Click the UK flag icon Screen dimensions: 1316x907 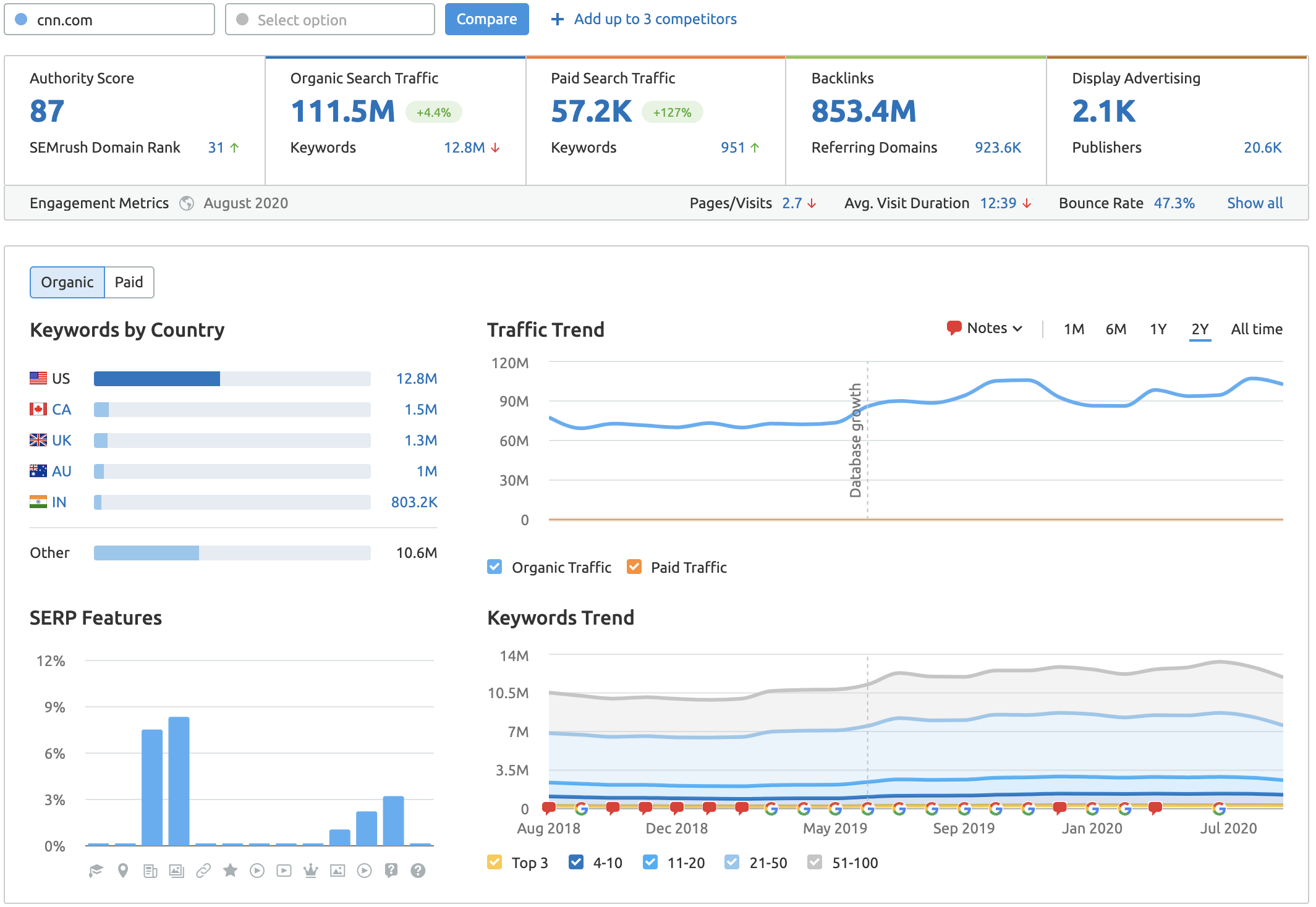[38, 440]
